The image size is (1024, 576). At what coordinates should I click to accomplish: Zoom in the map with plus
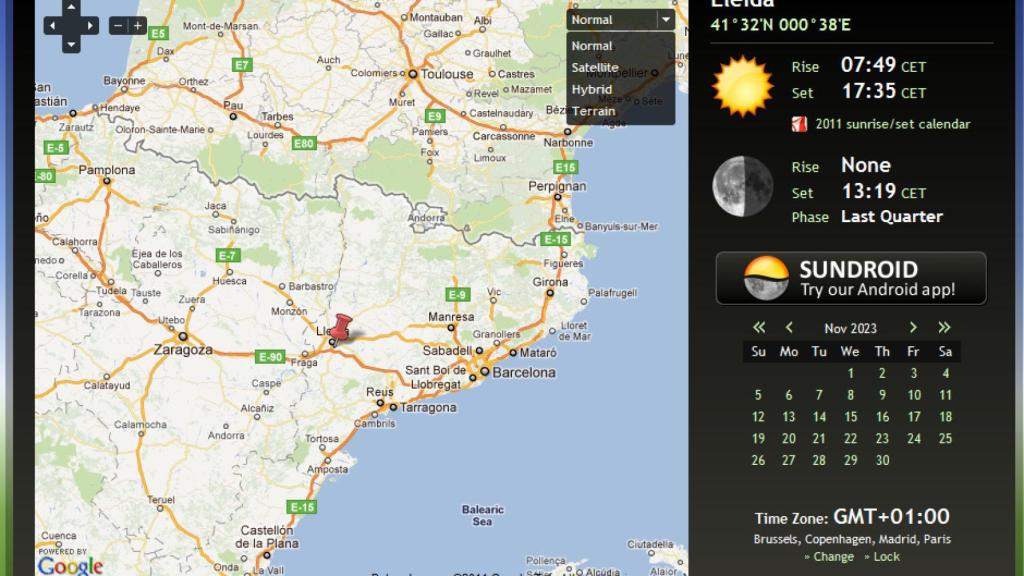click(138, 26)
